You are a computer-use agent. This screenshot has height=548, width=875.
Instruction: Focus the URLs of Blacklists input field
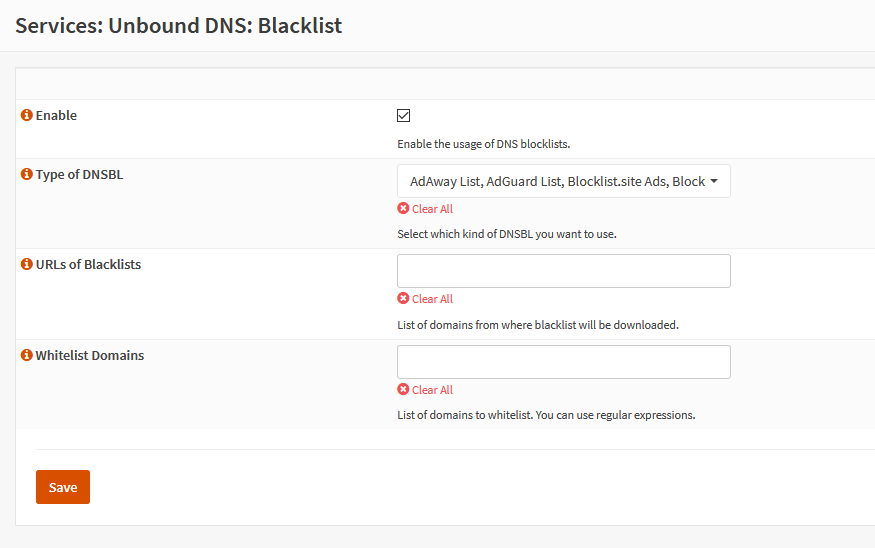564,271
